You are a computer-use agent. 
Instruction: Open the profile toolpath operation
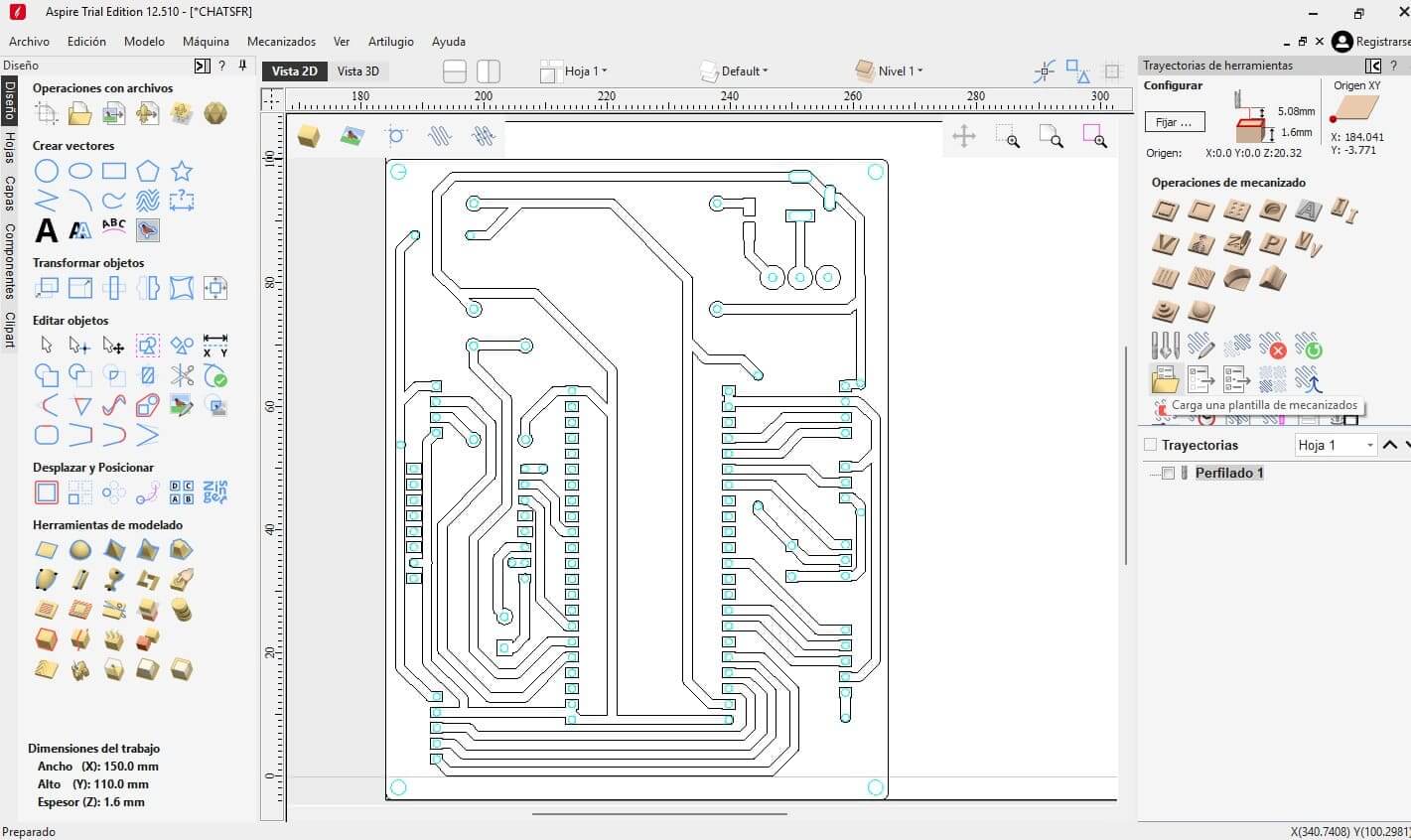1166,210
